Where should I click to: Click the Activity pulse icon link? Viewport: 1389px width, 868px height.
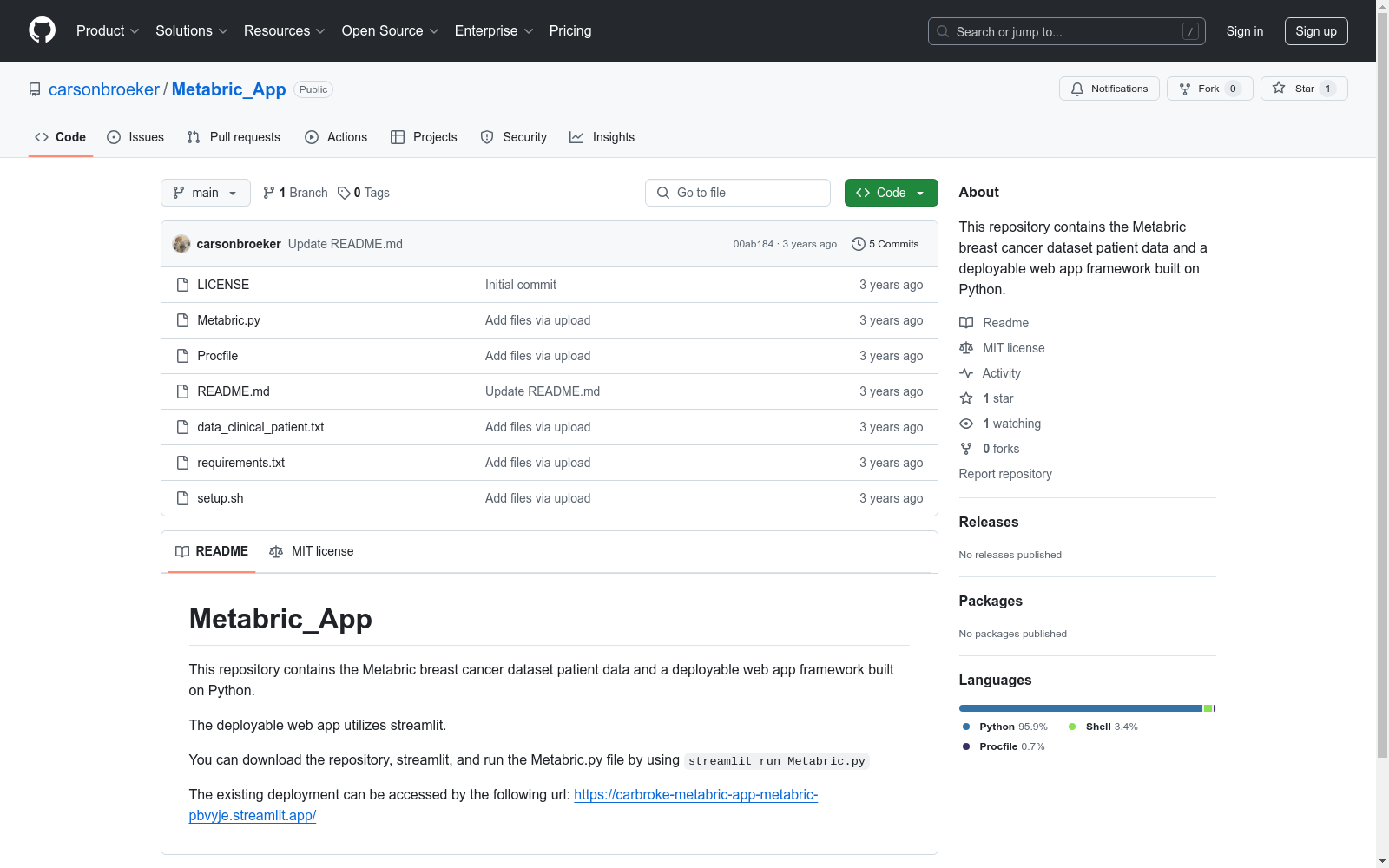click(966, 373)
